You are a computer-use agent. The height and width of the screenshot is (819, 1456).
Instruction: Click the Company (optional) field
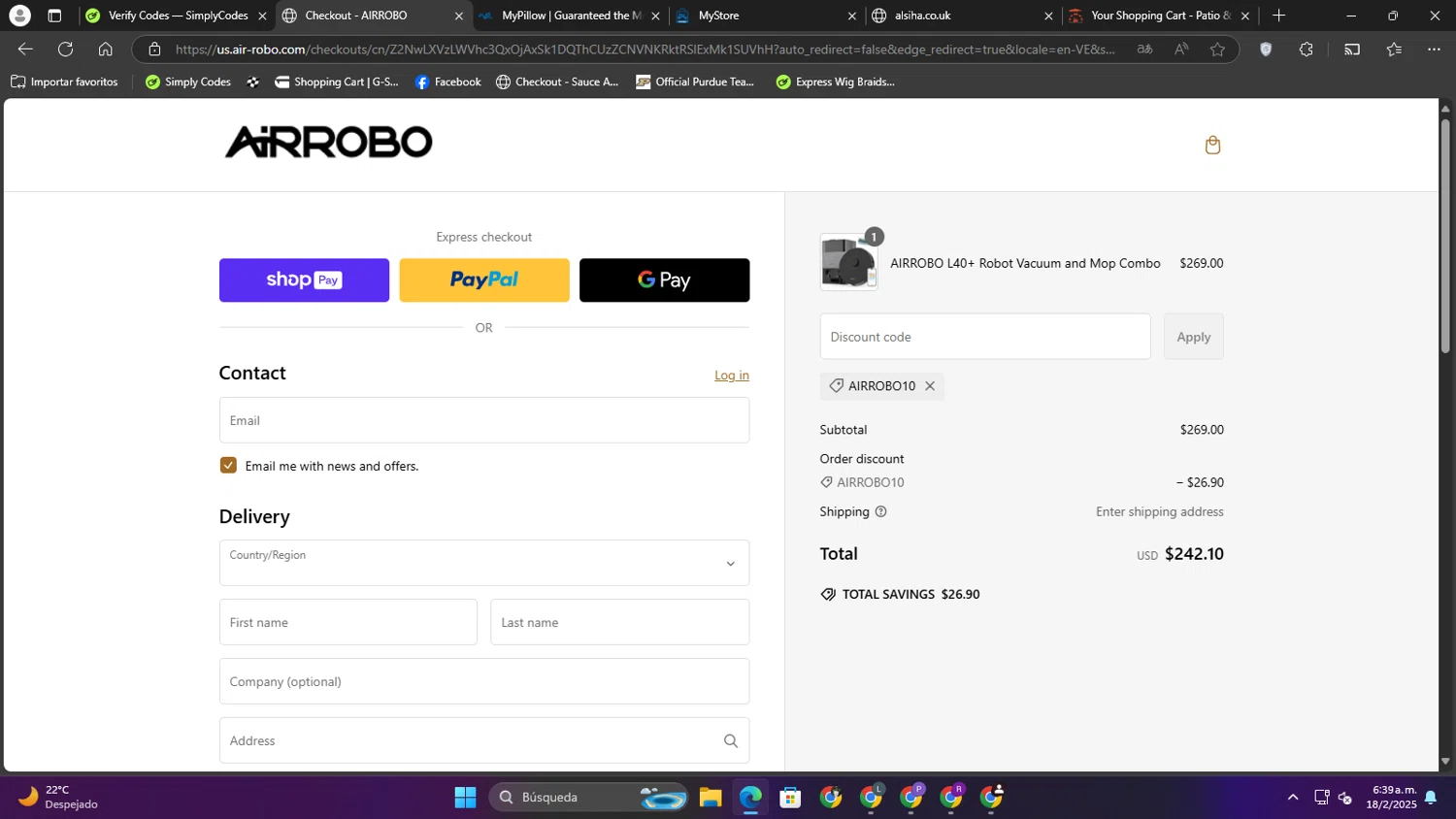[484, 681]
